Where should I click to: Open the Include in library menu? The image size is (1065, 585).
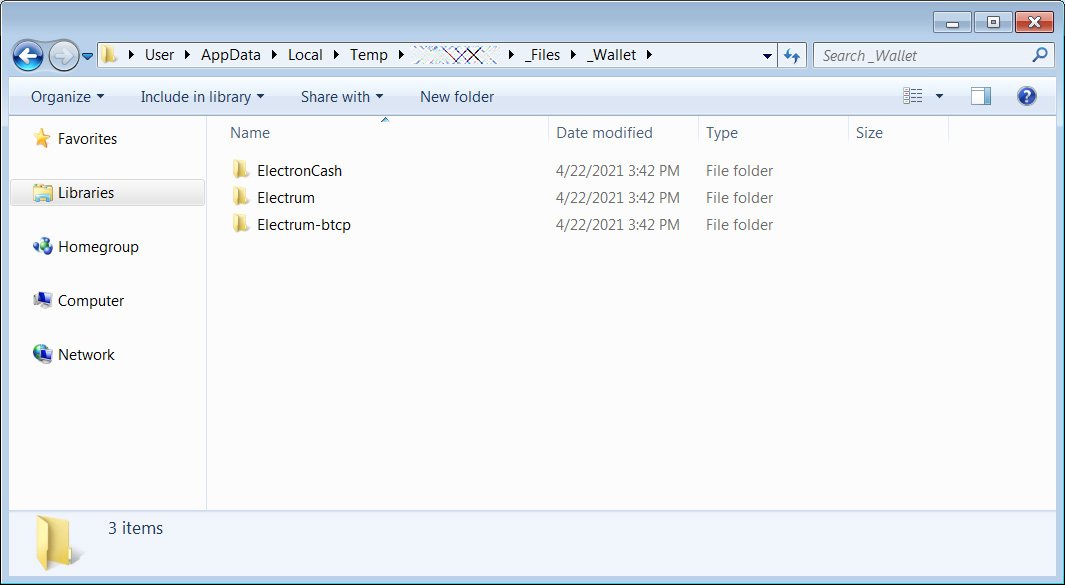(202, 97)
